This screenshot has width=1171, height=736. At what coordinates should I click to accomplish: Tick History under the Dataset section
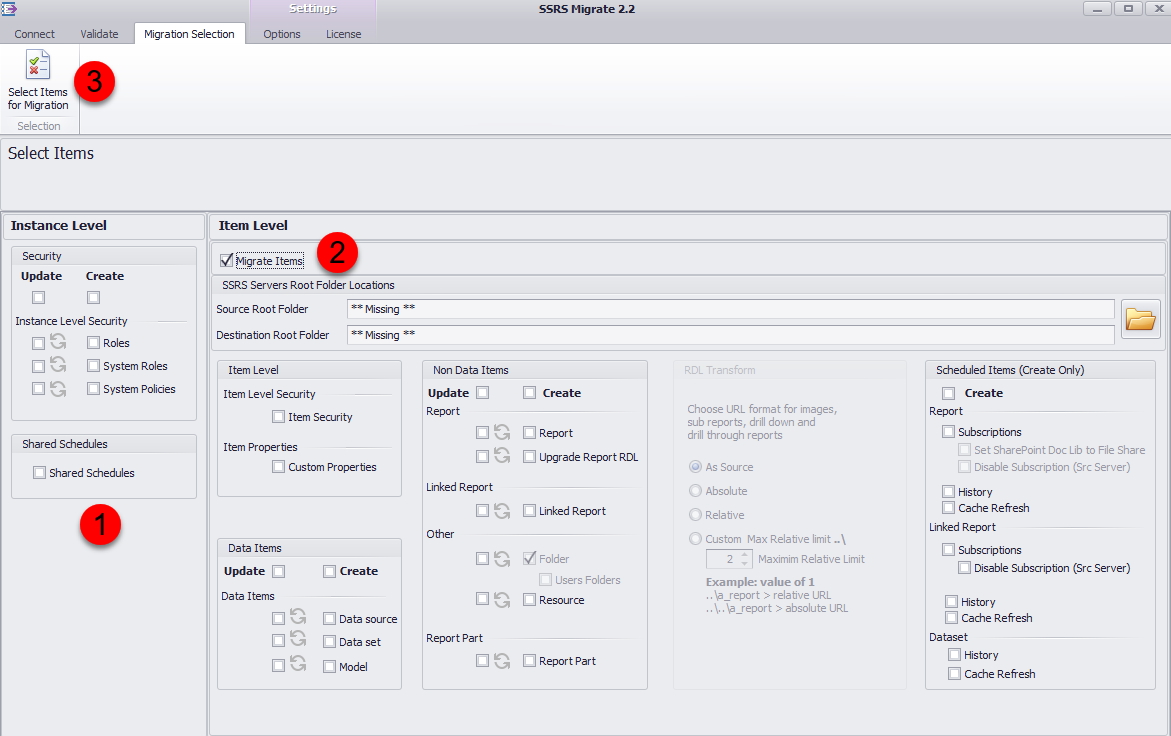954,655
